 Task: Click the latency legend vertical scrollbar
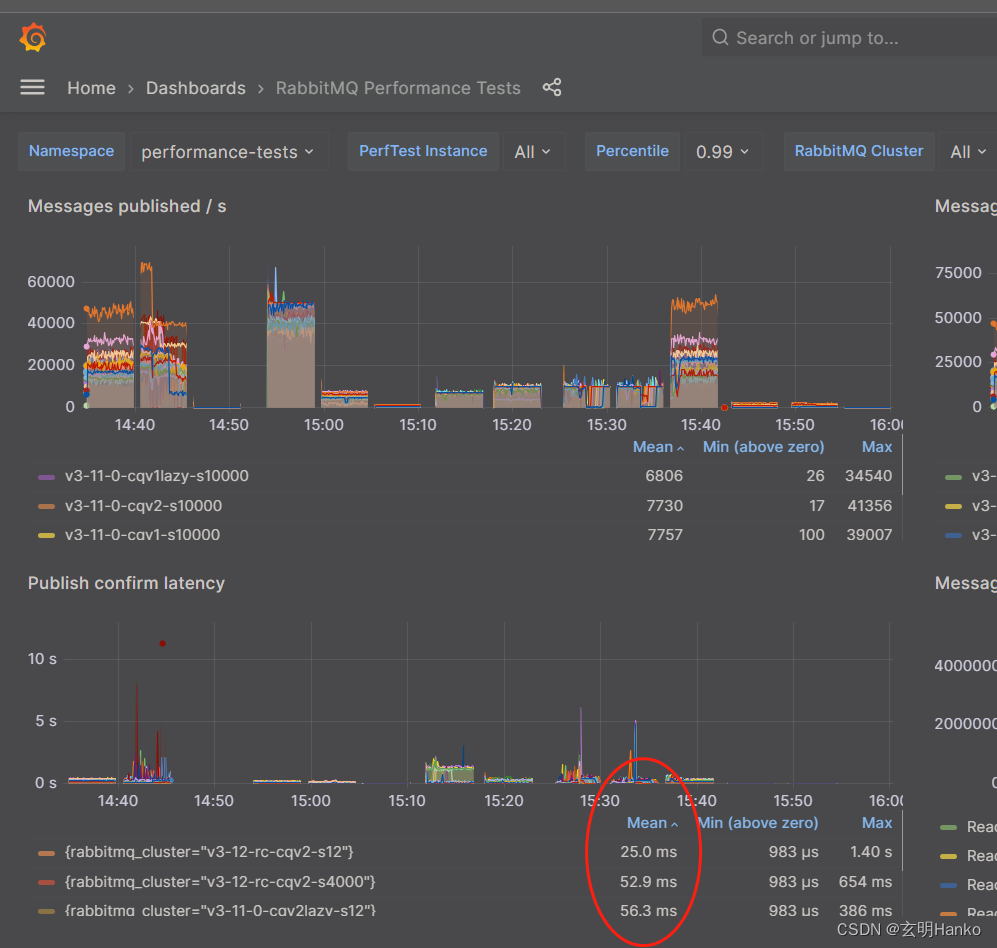902,841
